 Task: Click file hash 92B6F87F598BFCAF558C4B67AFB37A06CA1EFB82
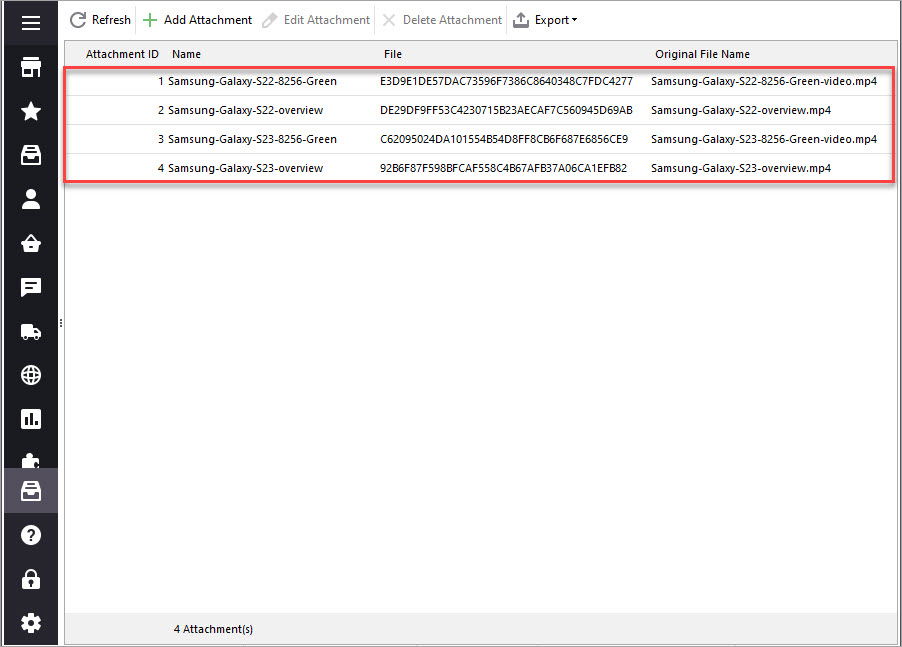(503, 168)
